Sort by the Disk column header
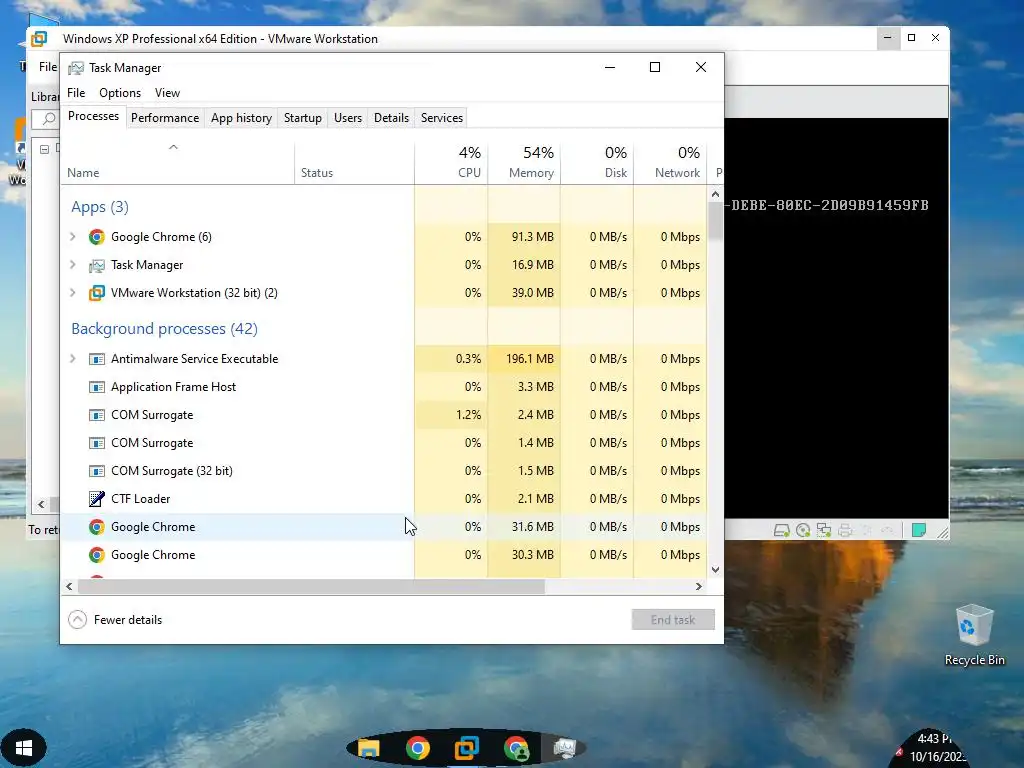1024x768 pixels. click(597, 163)
